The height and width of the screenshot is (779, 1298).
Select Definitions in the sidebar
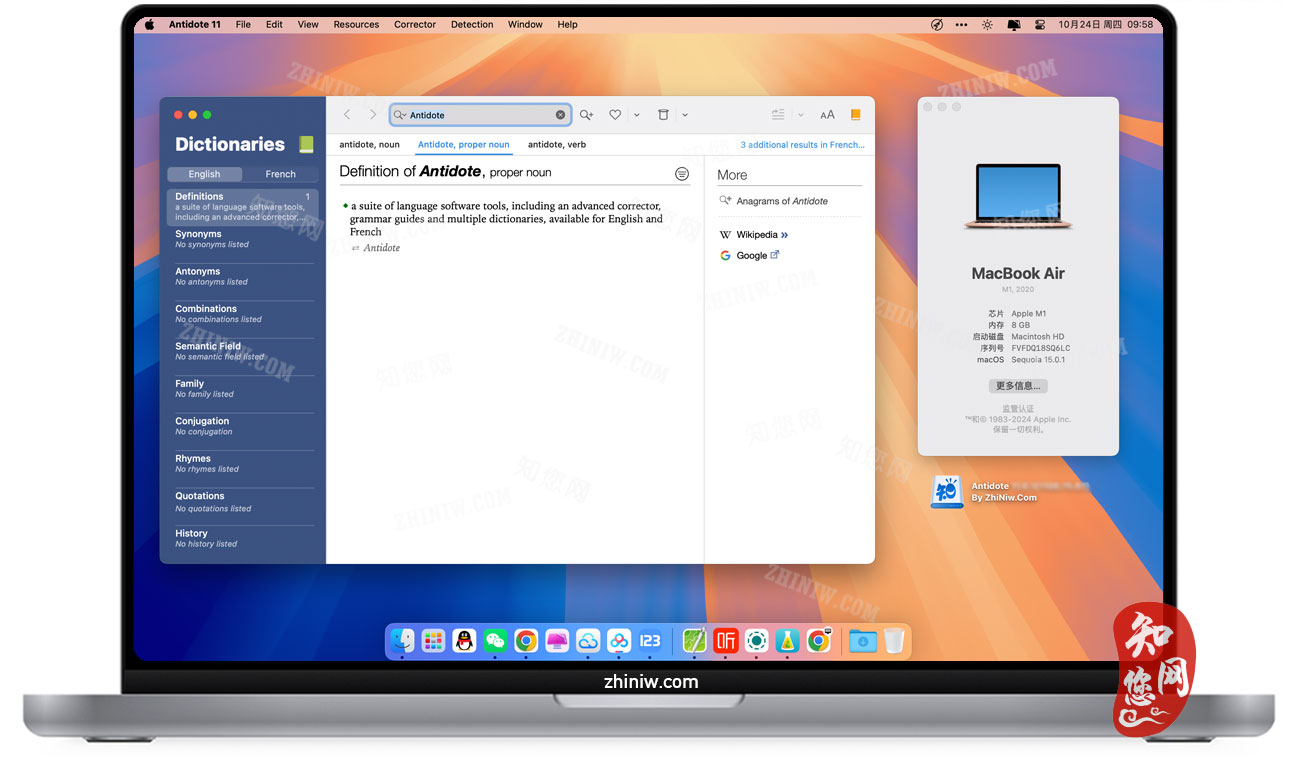[242, 206]
